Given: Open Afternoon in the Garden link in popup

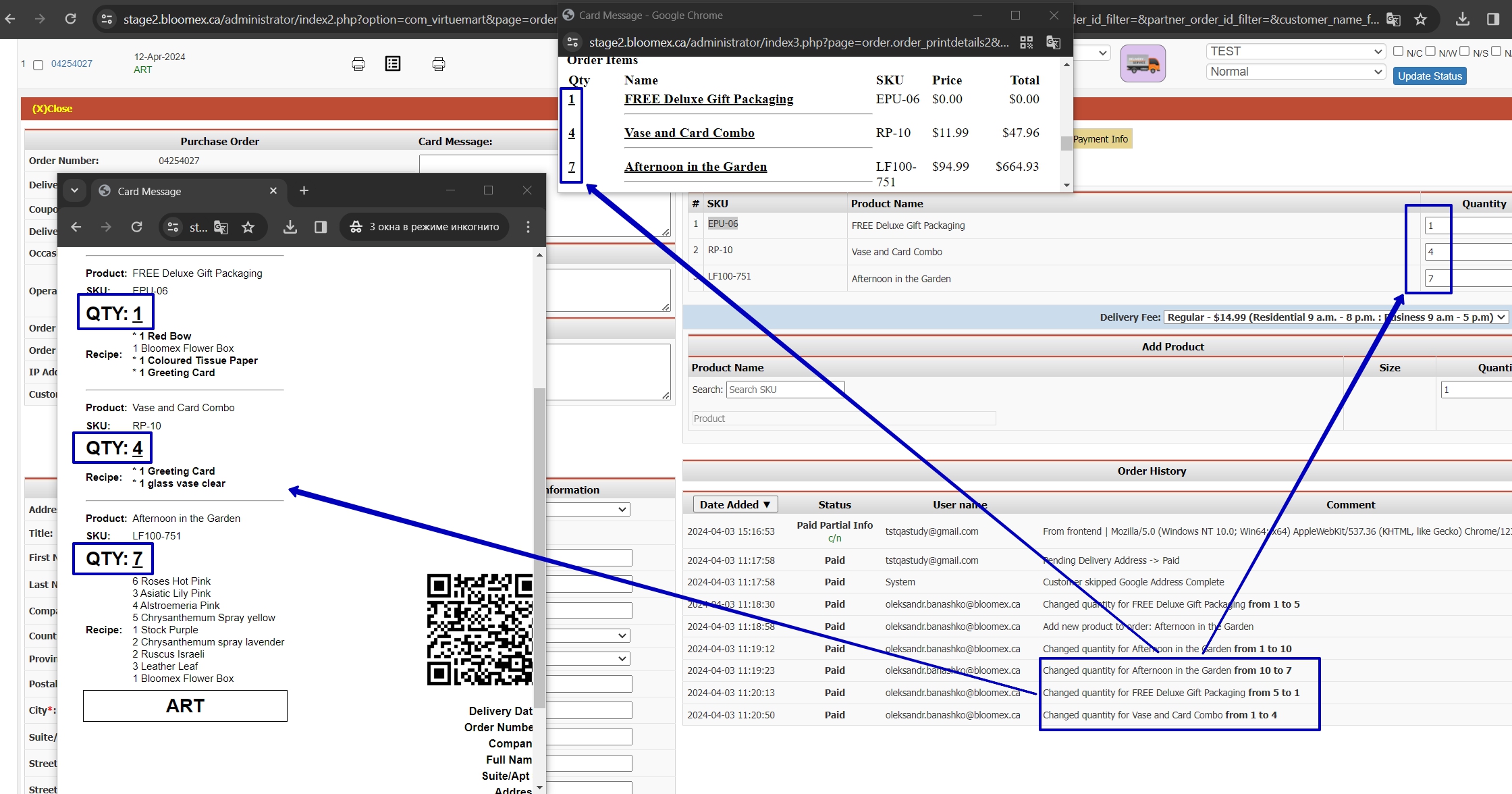Looking at the screenshot, I should [x=695, y=167].
